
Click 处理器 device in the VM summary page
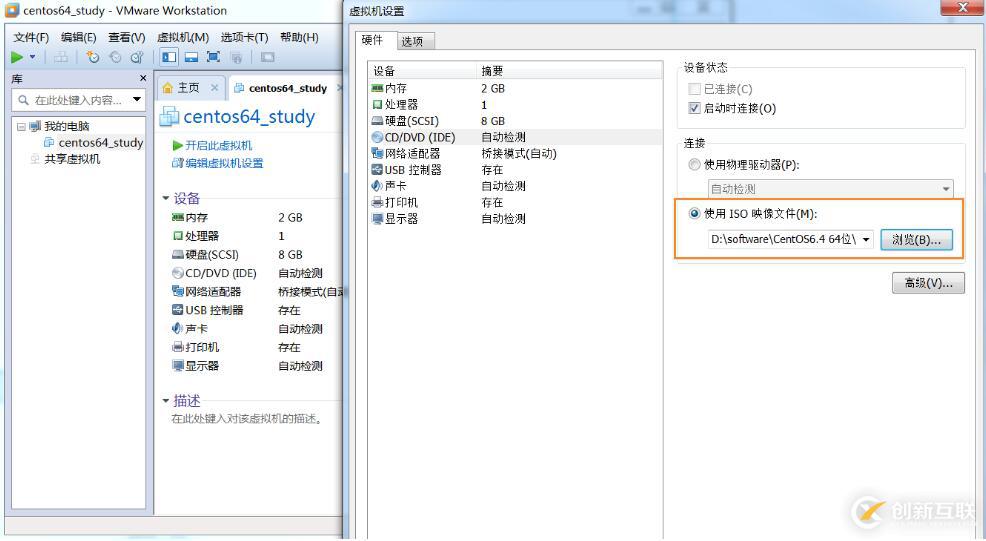coord(202,236)
